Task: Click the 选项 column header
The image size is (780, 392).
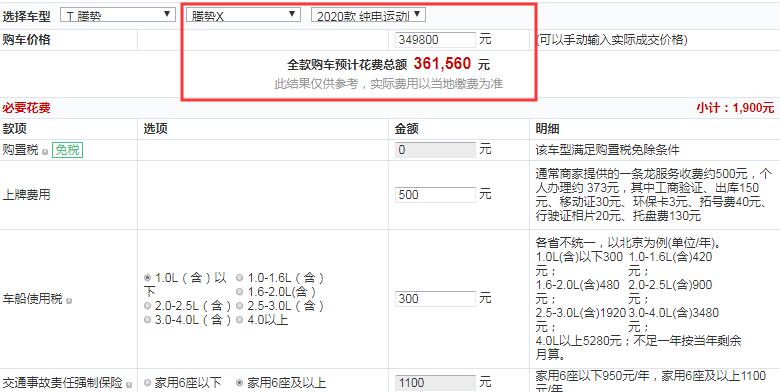Action: 156,129
